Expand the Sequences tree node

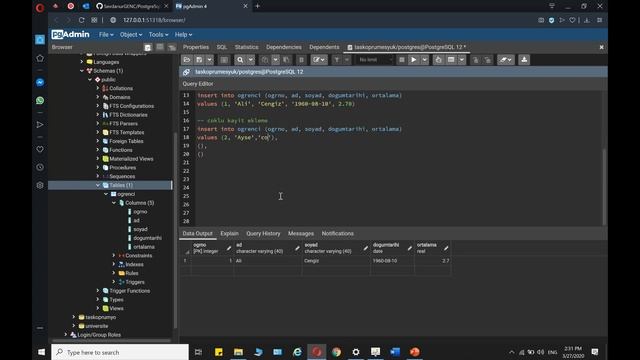[98, 176]
